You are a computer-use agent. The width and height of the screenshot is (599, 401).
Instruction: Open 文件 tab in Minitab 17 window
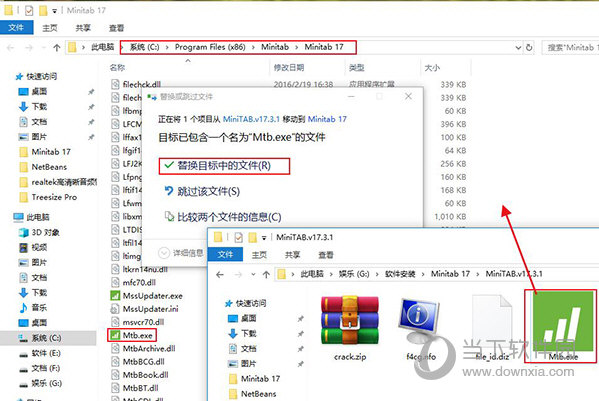pos(16,27)
